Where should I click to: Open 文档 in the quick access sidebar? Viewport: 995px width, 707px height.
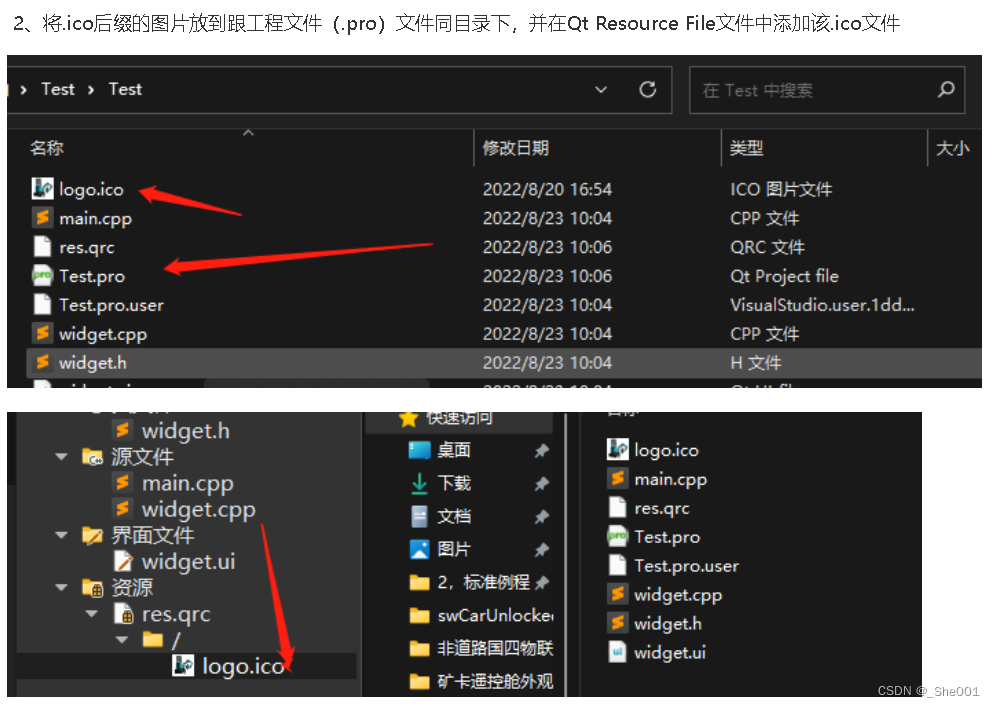[454, 516]
